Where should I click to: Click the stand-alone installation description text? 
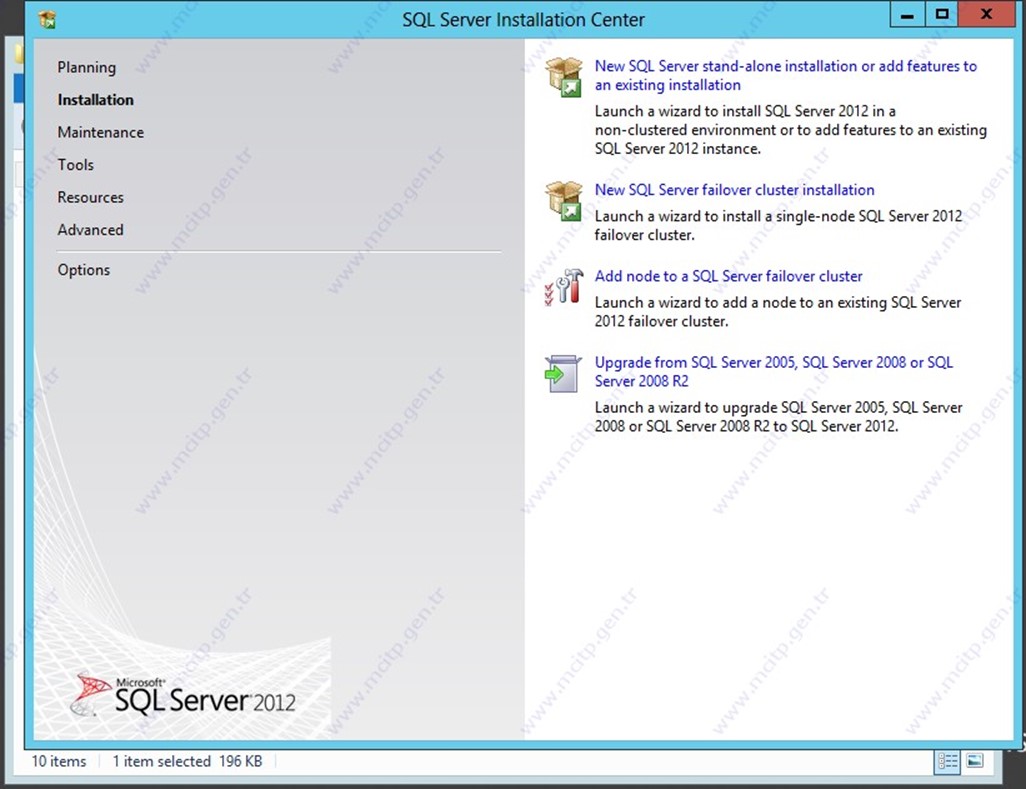click(x=790, y=130)
